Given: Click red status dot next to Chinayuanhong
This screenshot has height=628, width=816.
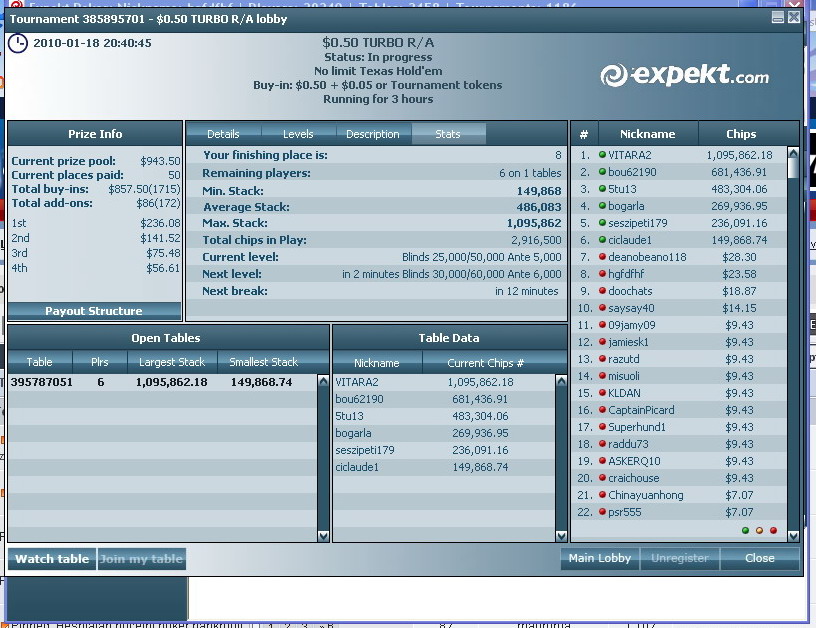Looking at the screenshot, I should pos(602,495).
